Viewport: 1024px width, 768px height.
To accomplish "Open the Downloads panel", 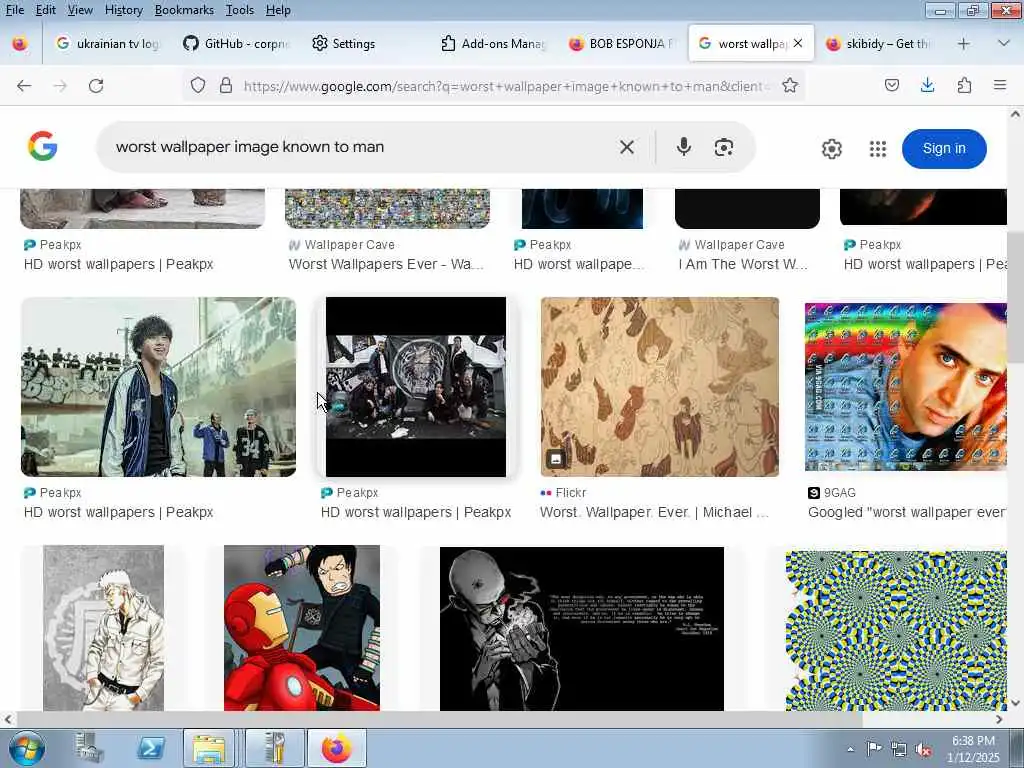I will pos(927,85).
